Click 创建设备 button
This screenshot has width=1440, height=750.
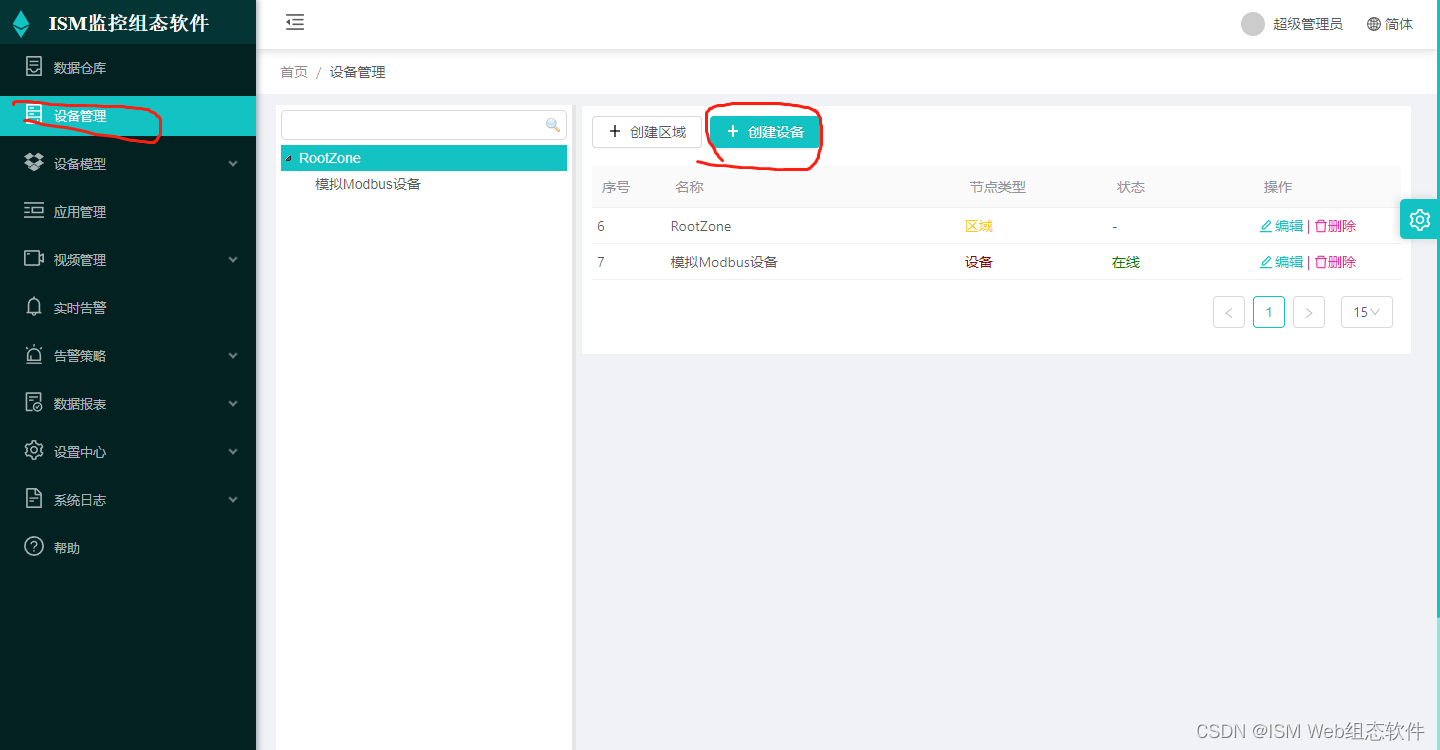click(765, 132)
